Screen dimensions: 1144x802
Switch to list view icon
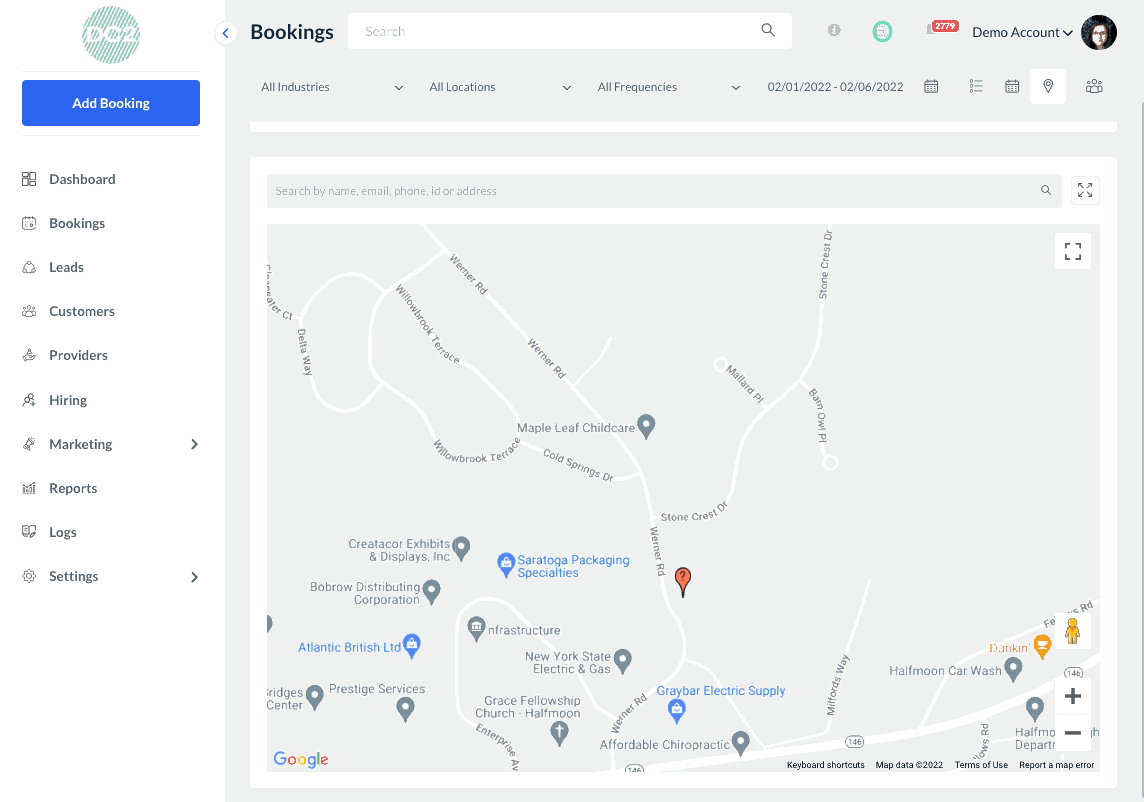point(976,86)
